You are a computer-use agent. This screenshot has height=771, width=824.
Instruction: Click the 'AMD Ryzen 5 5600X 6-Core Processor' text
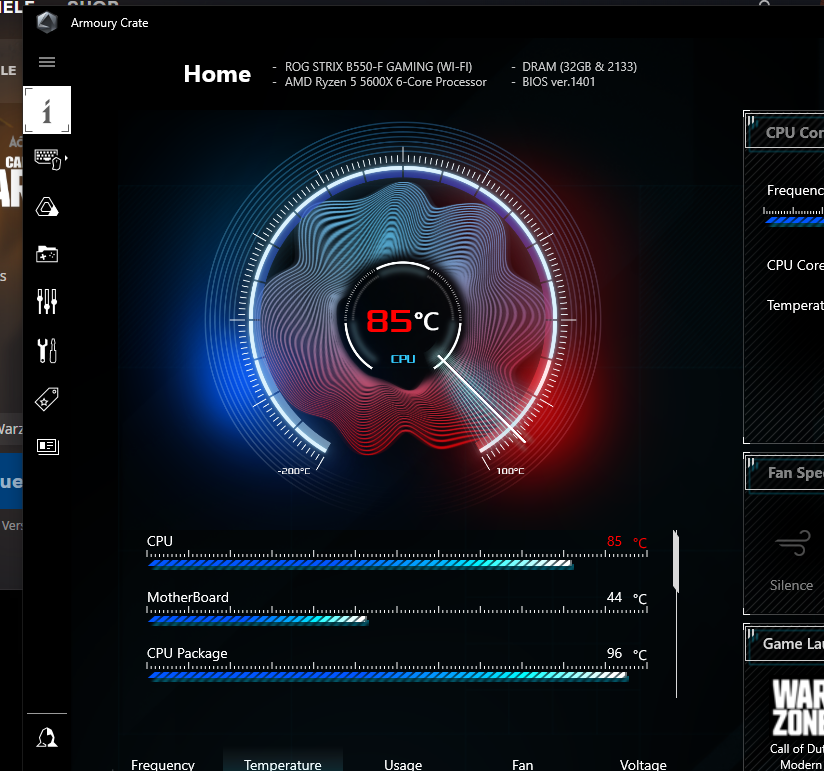386,82
